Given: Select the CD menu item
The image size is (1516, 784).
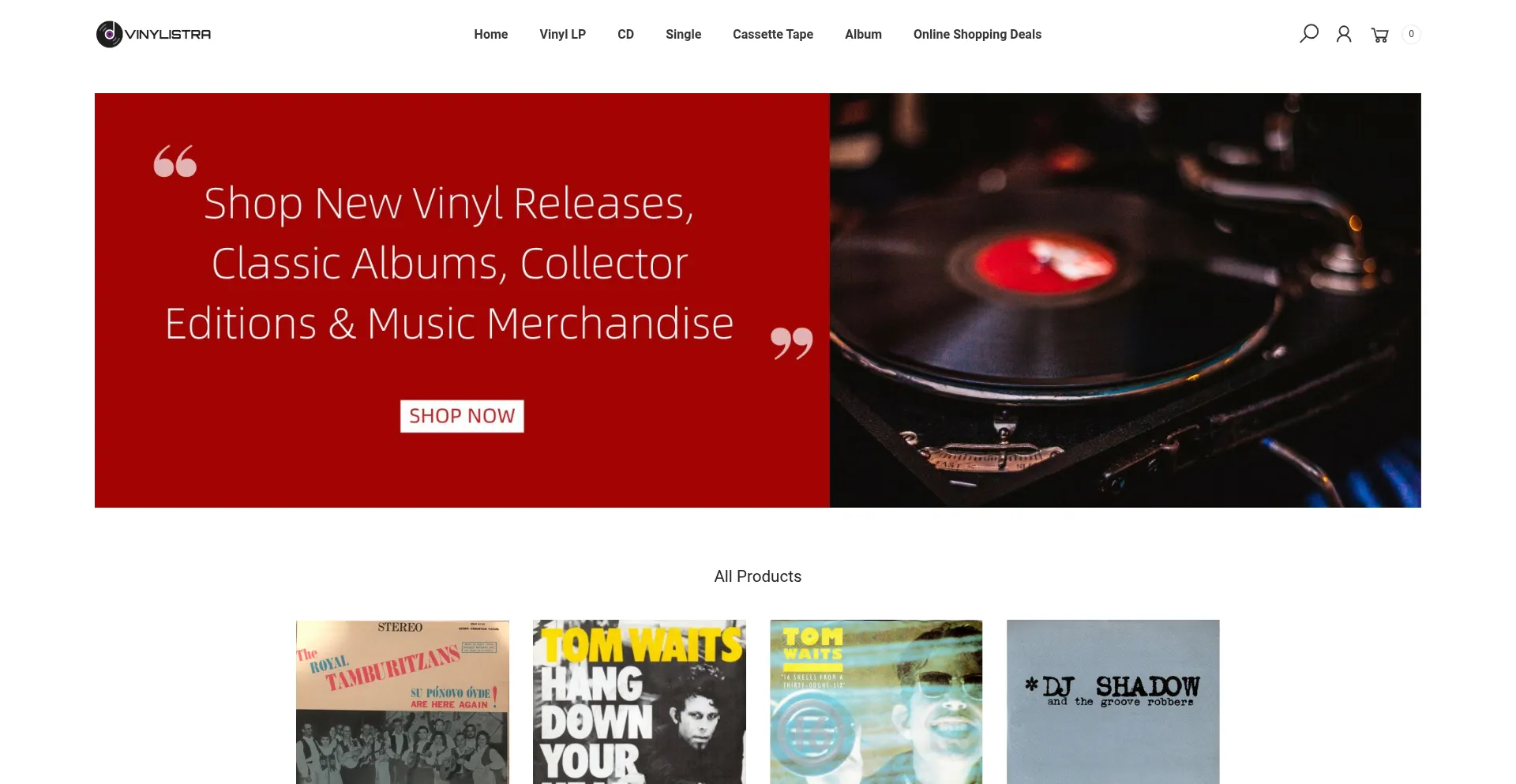Looking at the screenshot, I should click(625, 34).
